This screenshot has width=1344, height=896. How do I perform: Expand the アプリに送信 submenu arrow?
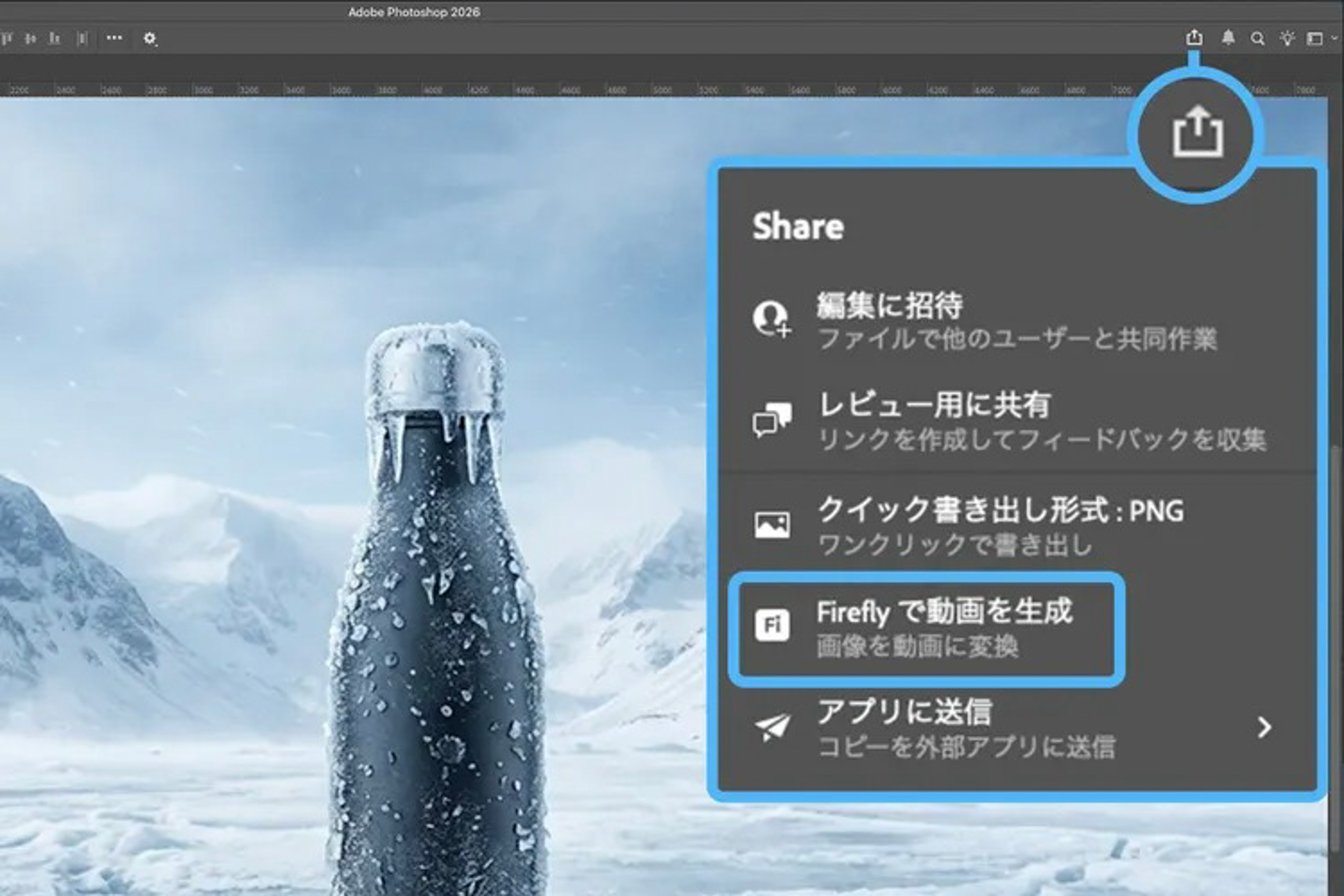pyautogui.click(x=1265, y=727)
